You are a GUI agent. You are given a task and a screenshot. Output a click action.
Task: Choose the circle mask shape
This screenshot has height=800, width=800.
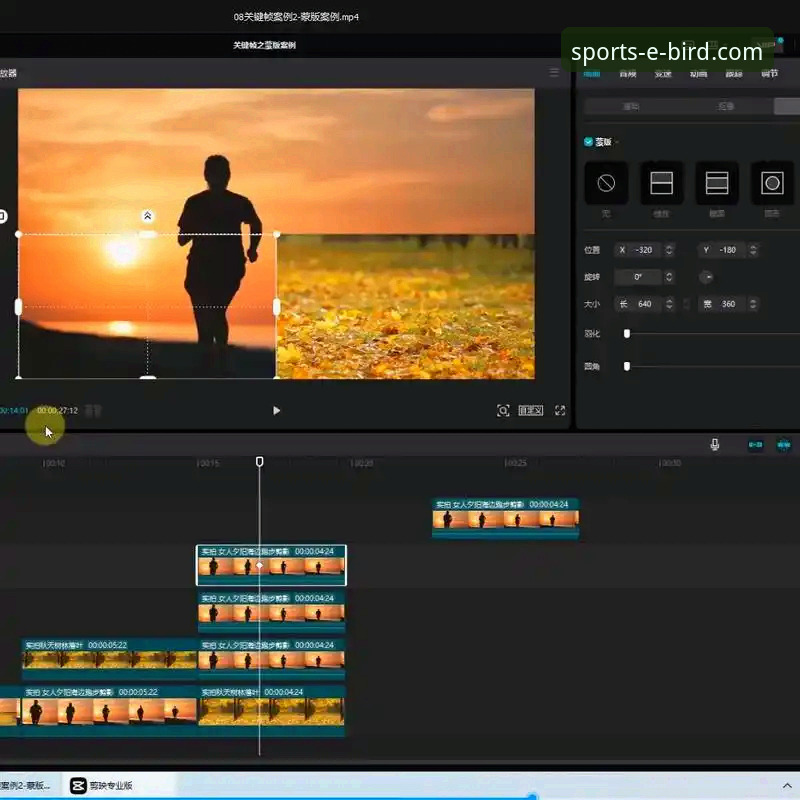pyautogui.click(x=771, y=183)
